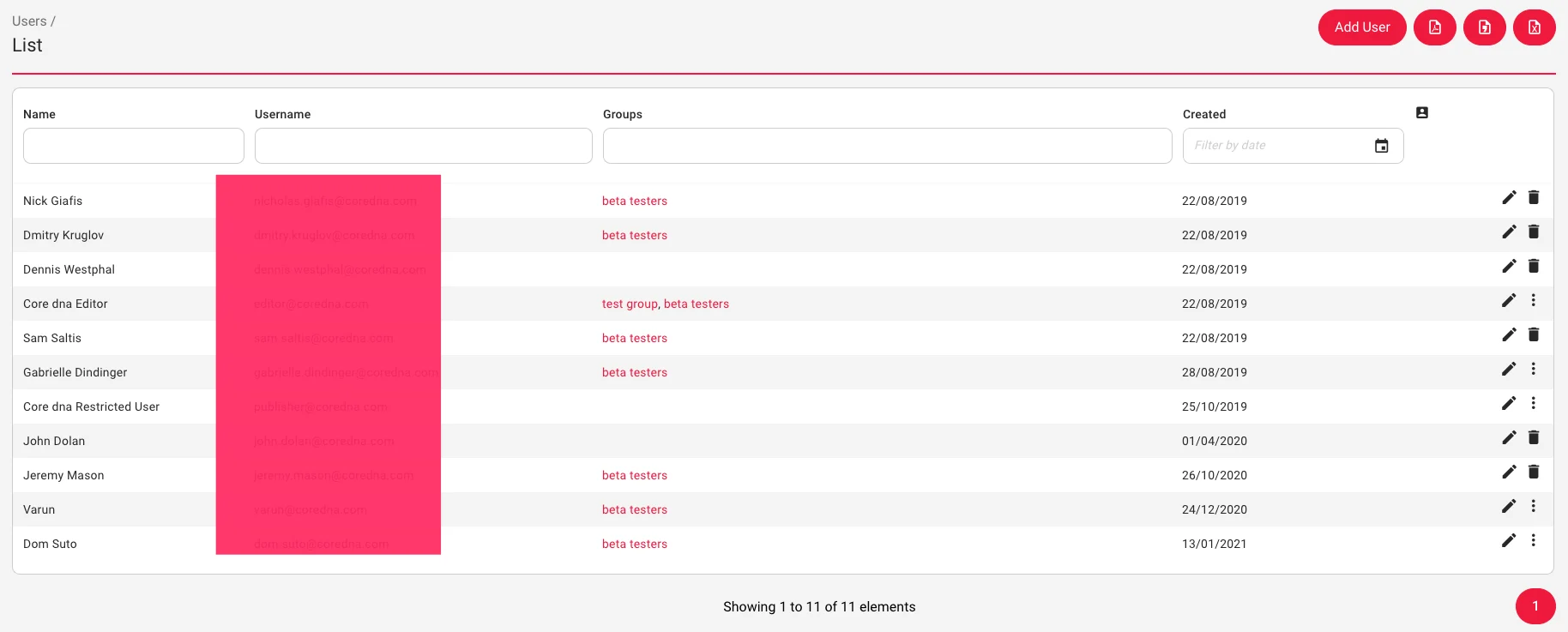Select the name Dennis Westphal
This screenshot has height=632, width=1568.
pos(69,269)
